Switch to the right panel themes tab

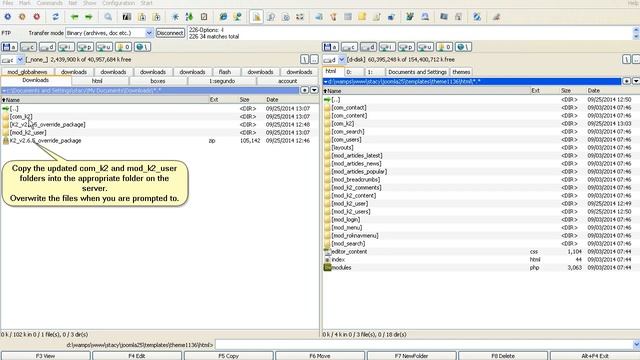point(461,72)
